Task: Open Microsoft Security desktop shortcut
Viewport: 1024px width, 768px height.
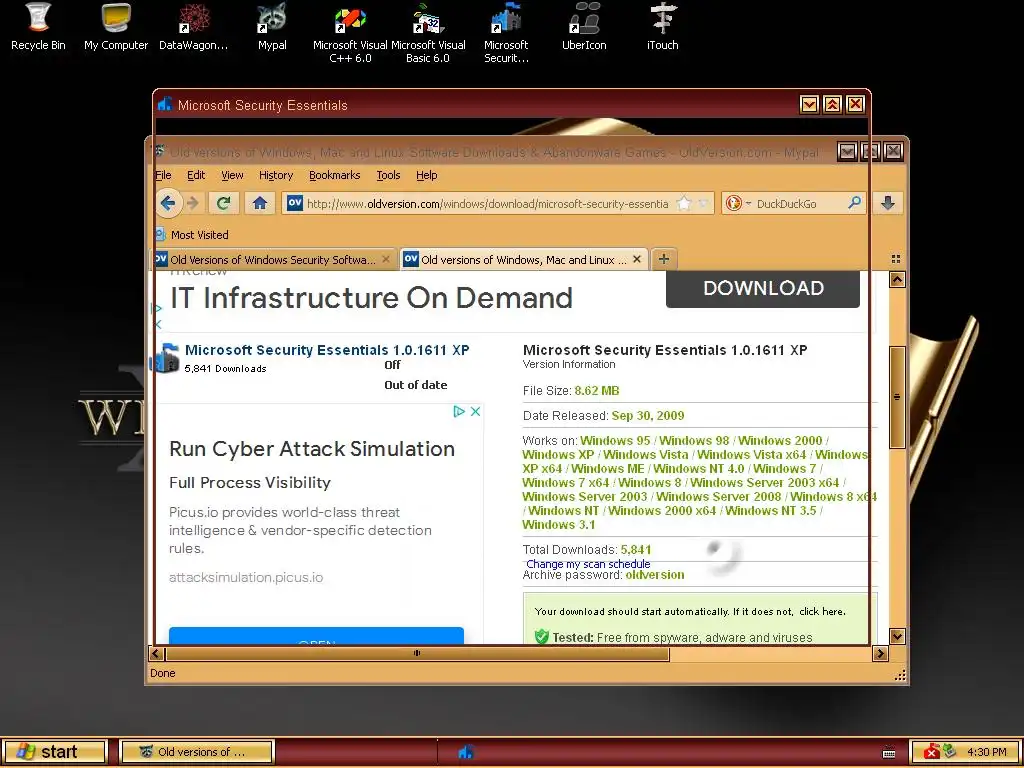Action: click(x=506, y=31)
